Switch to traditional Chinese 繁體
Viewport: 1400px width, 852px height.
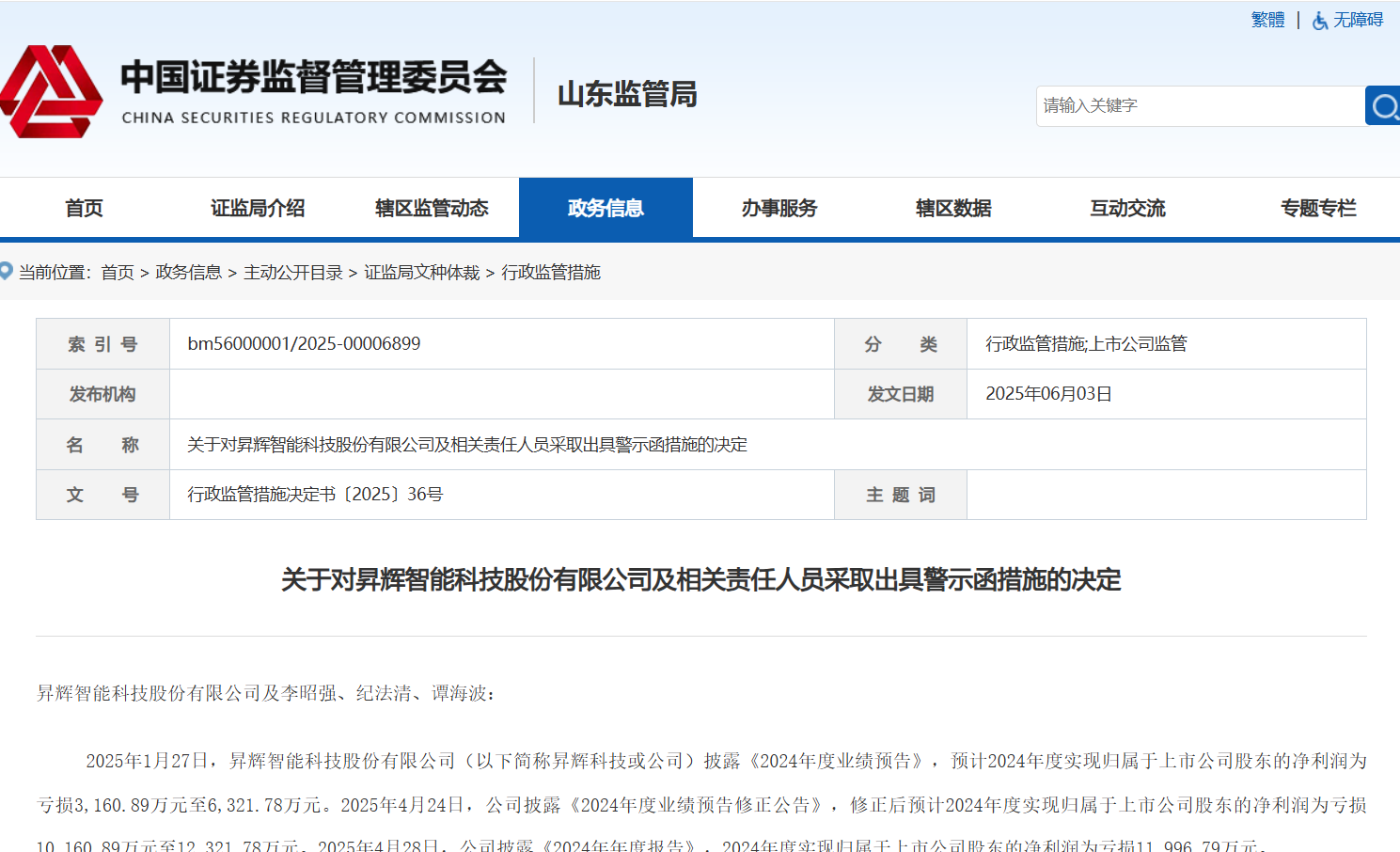click(1267, 20)
